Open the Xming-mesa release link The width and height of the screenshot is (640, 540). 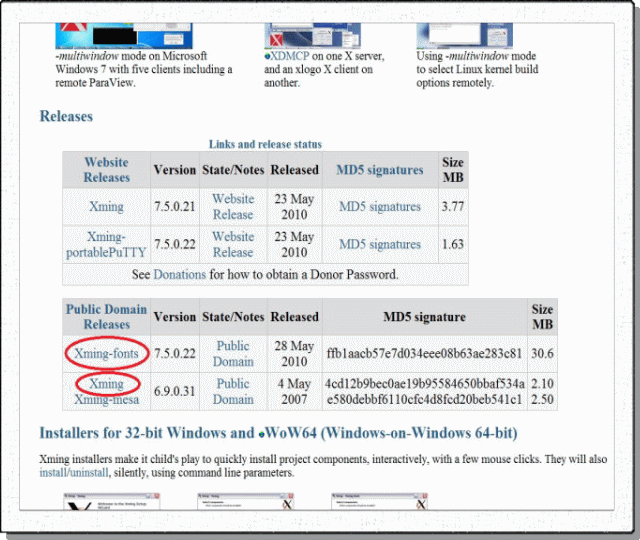click(106, 399)
